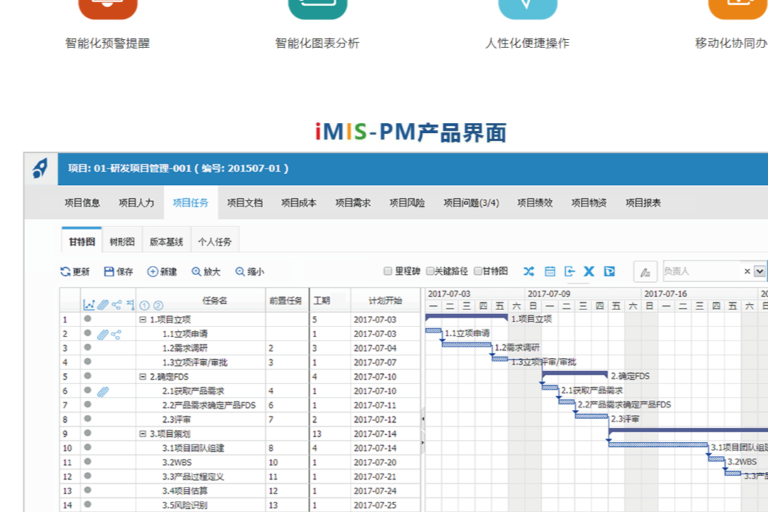
Task: Collapse the 2.确定FDS task group
Action: tap(143, 377)
